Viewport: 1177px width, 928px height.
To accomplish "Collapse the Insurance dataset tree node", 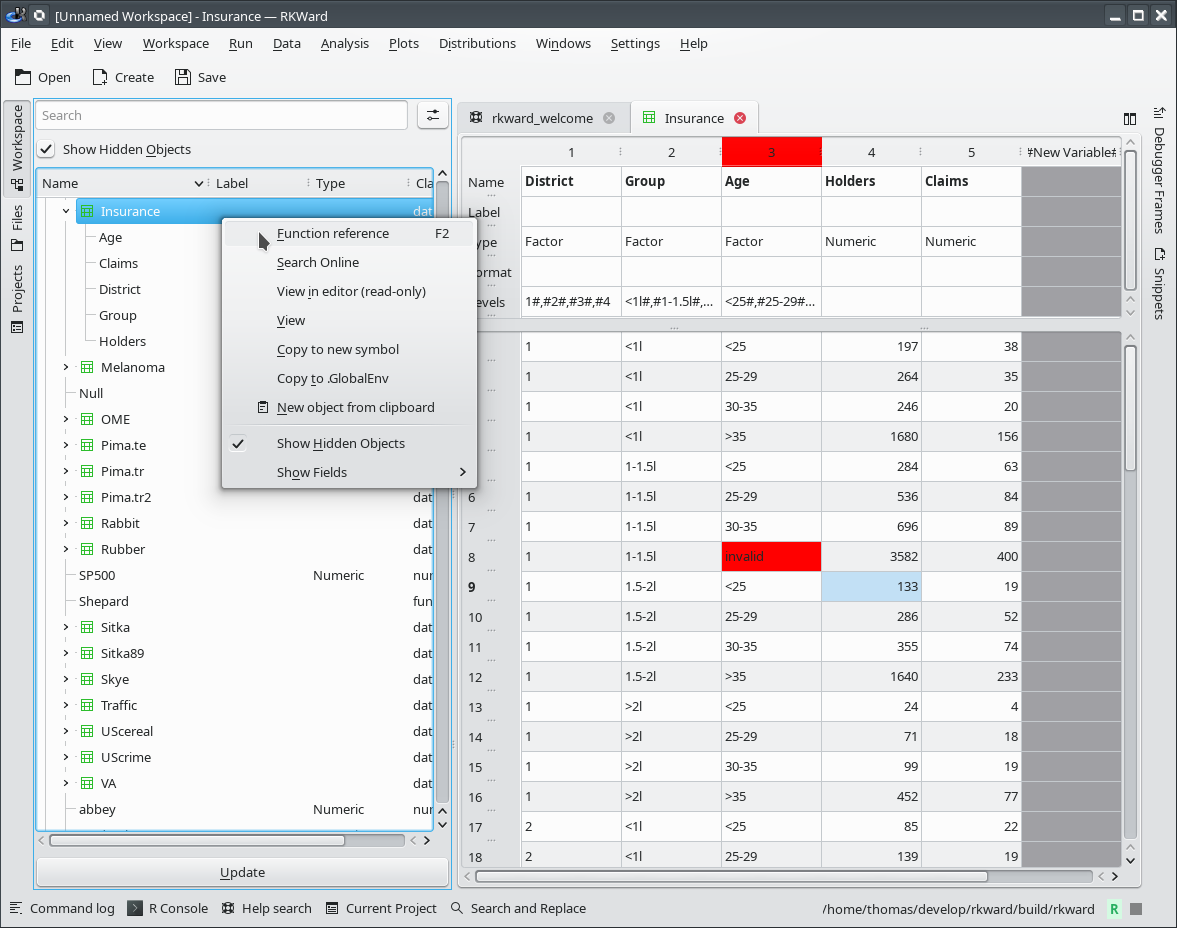I will point(66,211).
